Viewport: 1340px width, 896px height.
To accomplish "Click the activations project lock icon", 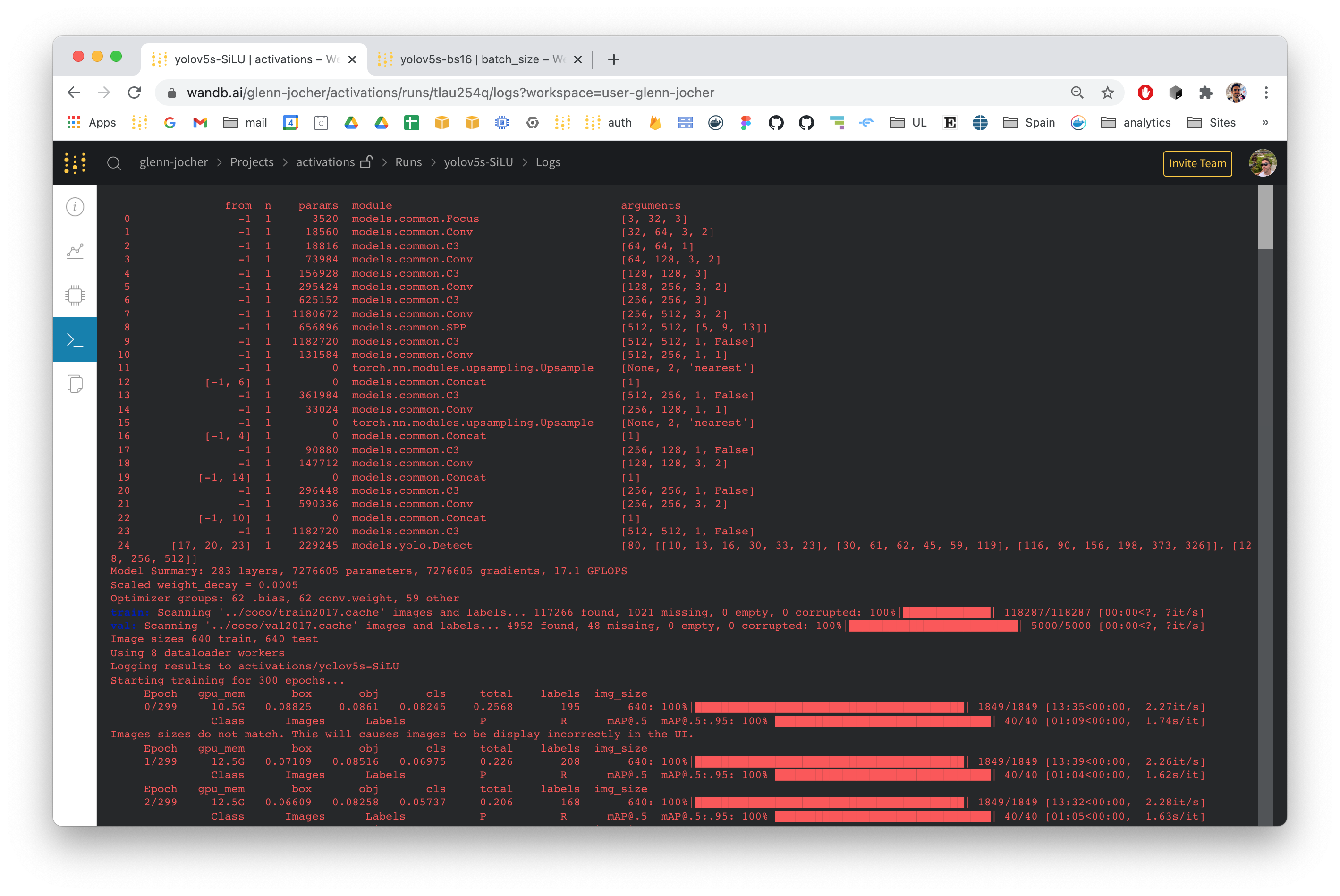I will (366, 162).
